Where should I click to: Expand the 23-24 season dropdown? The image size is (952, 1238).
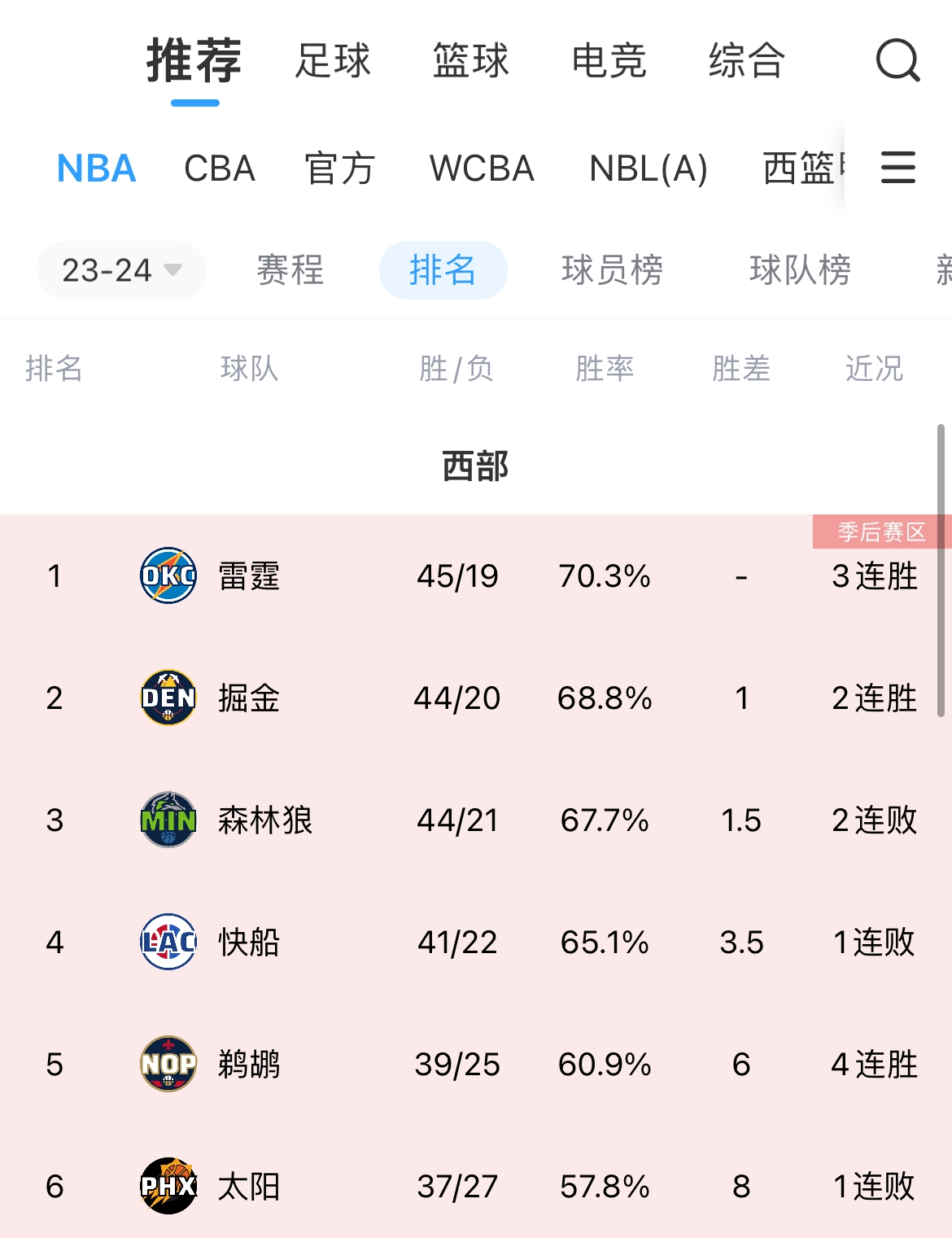121,270
